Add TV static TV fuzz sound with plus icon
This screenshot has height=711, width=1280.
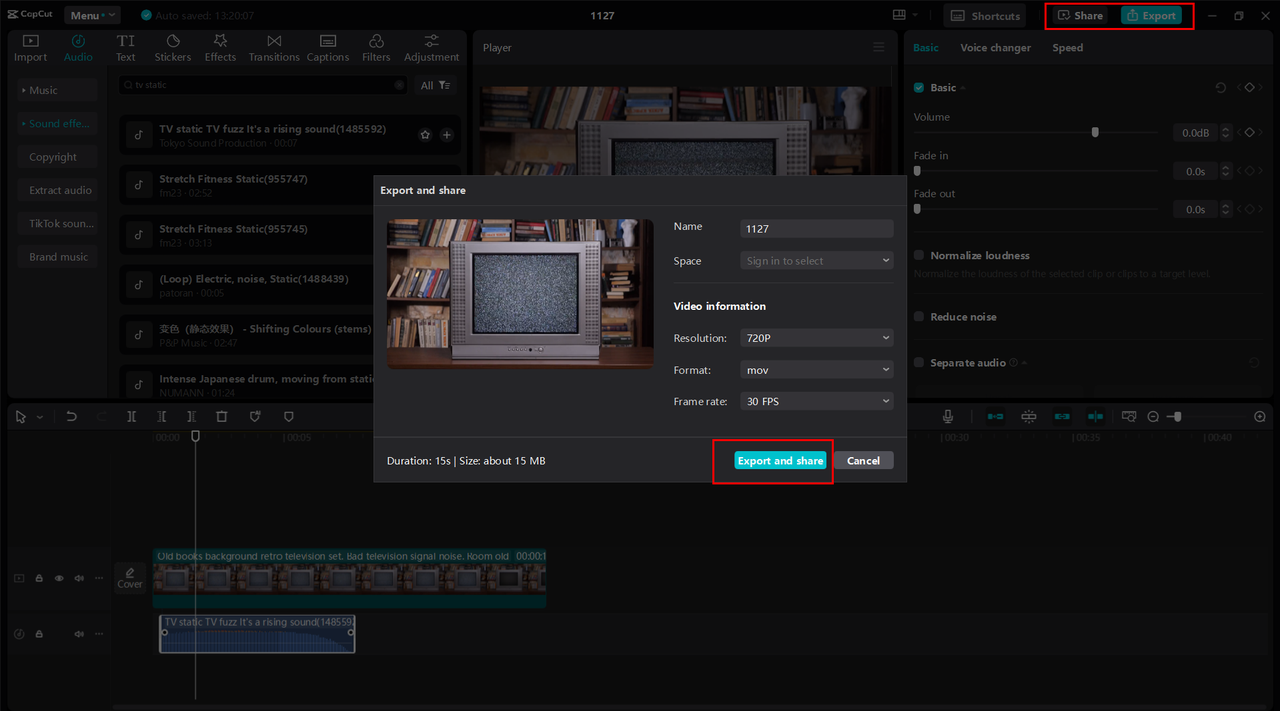point(447,135)
